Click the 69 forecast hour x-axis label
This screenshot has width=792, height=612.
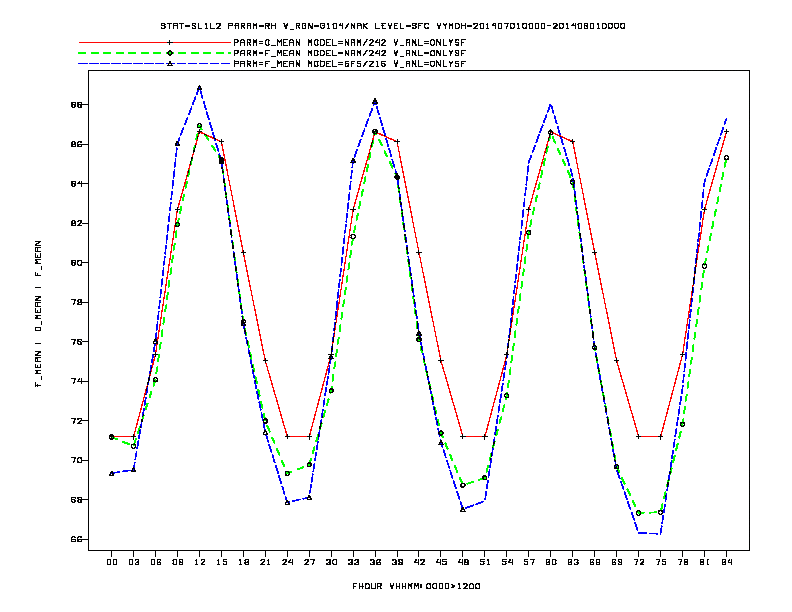click(617, 562)
